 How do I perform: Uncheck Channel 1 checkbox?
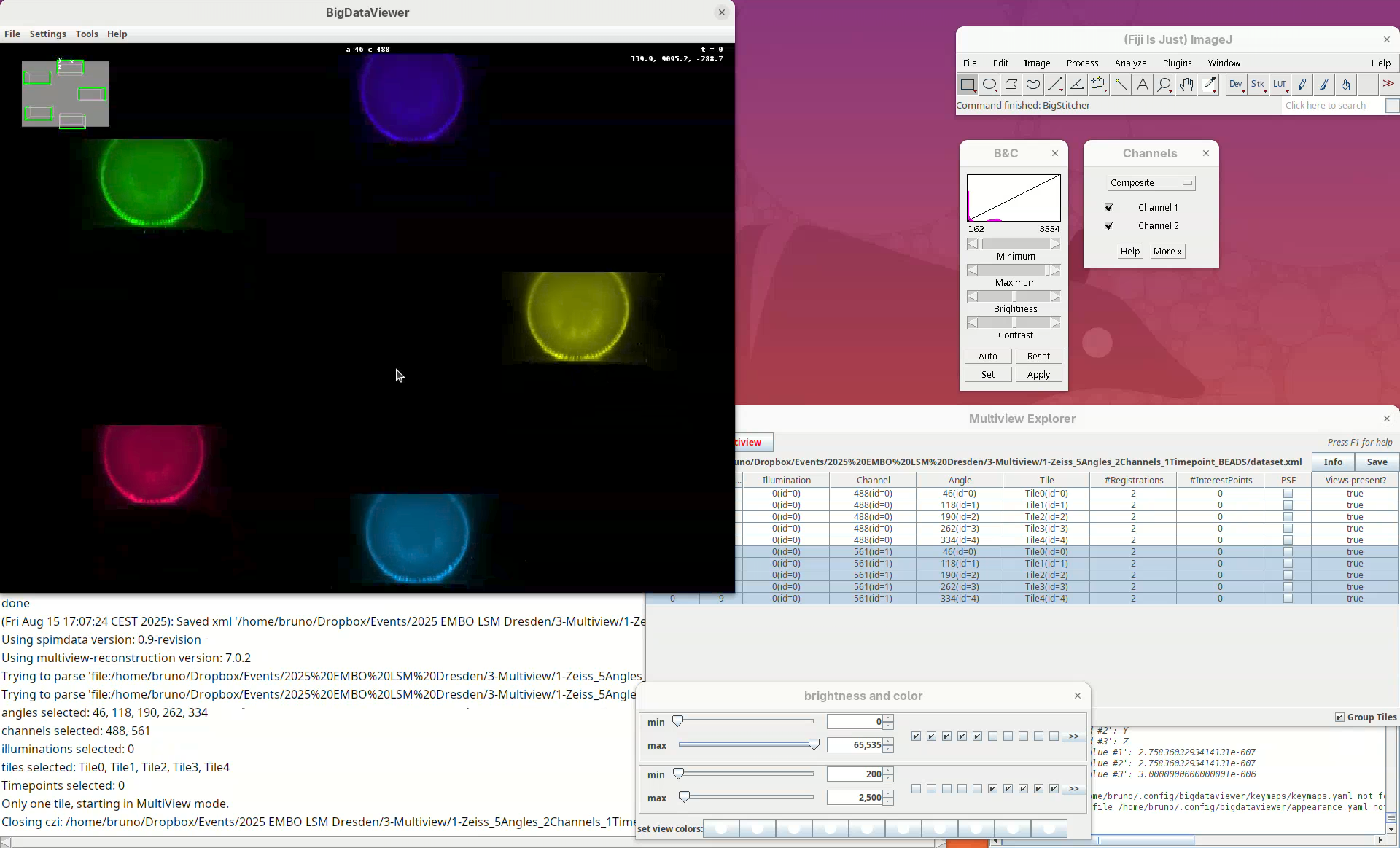click(1109, 208)
